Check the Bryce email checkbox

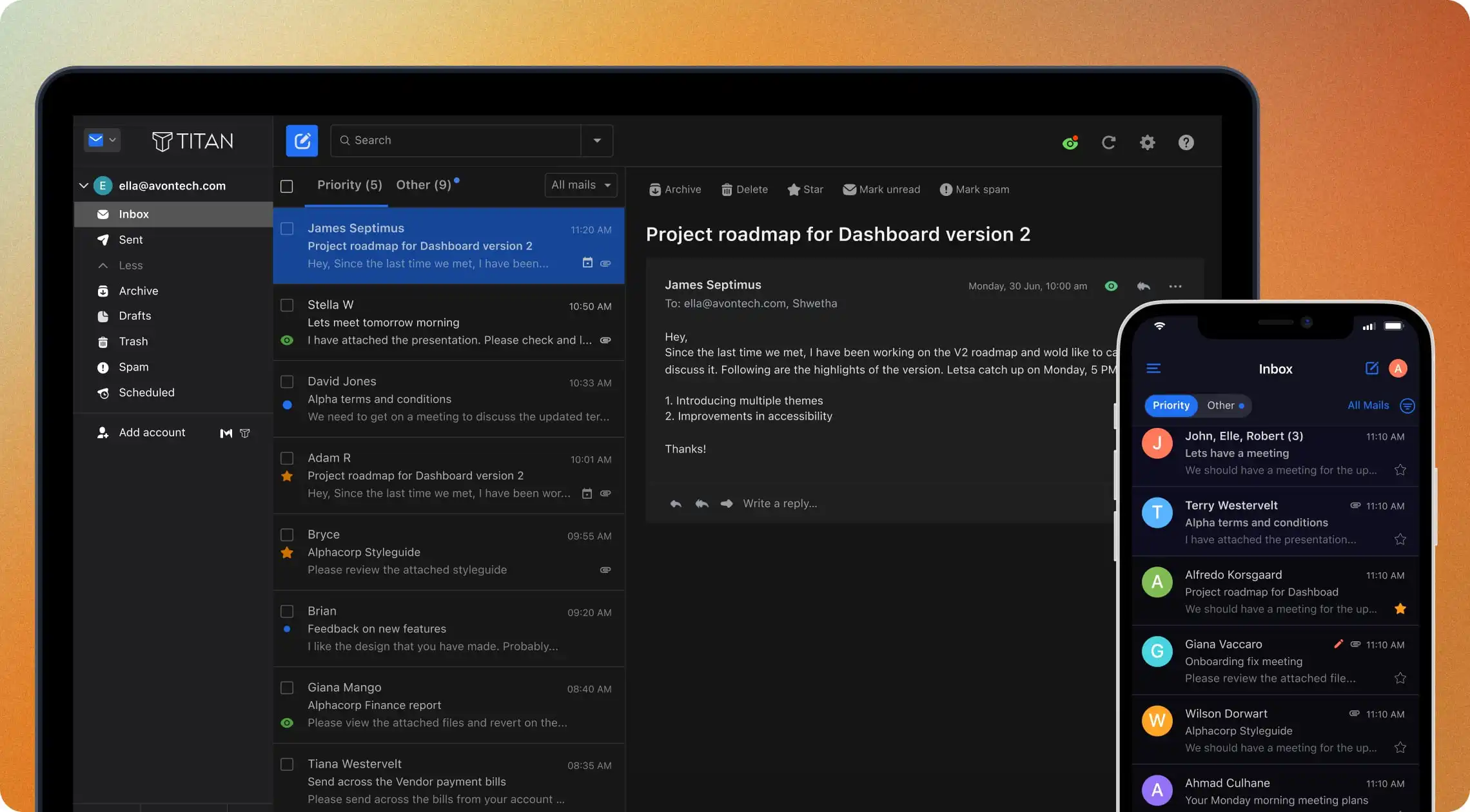287,535
